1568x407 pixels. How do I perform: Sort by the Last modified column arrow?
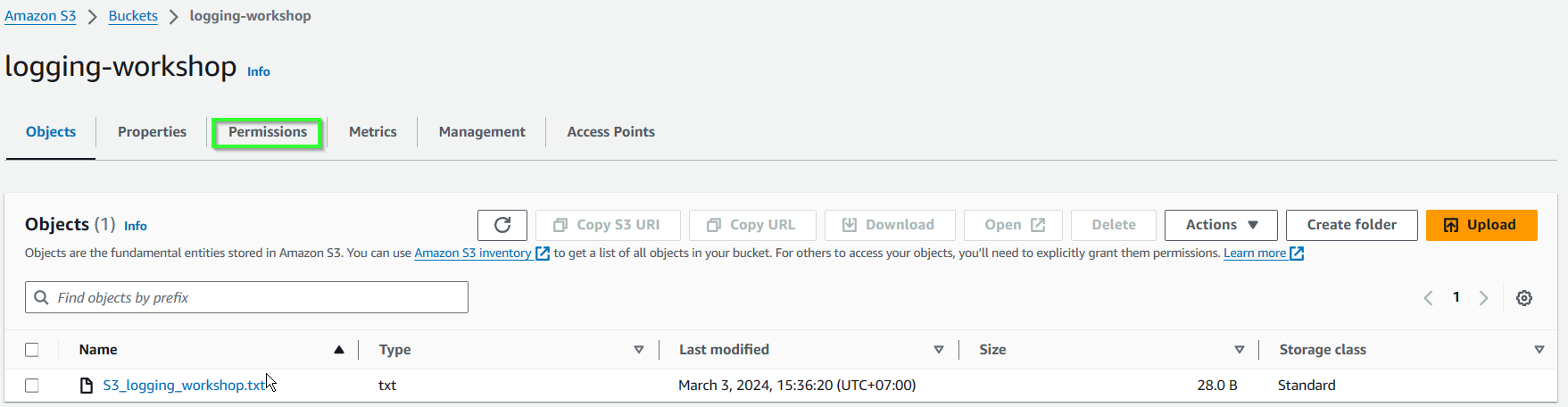point(939,350)
